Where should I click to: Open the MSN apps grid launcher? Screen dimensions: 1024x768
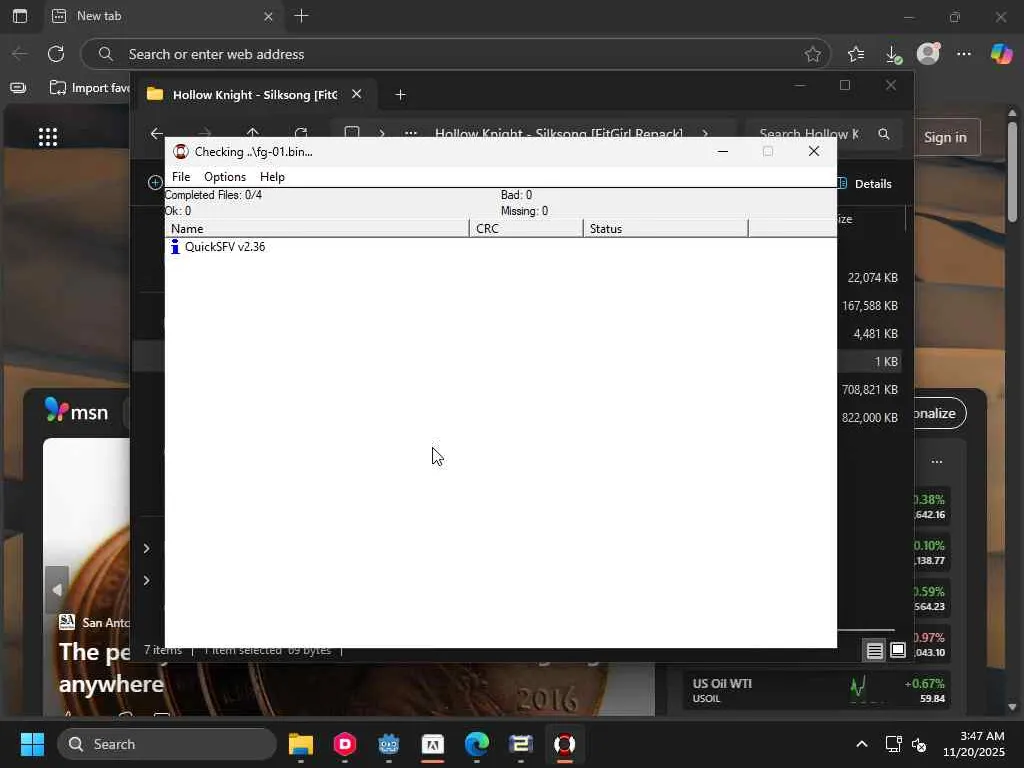48,136
